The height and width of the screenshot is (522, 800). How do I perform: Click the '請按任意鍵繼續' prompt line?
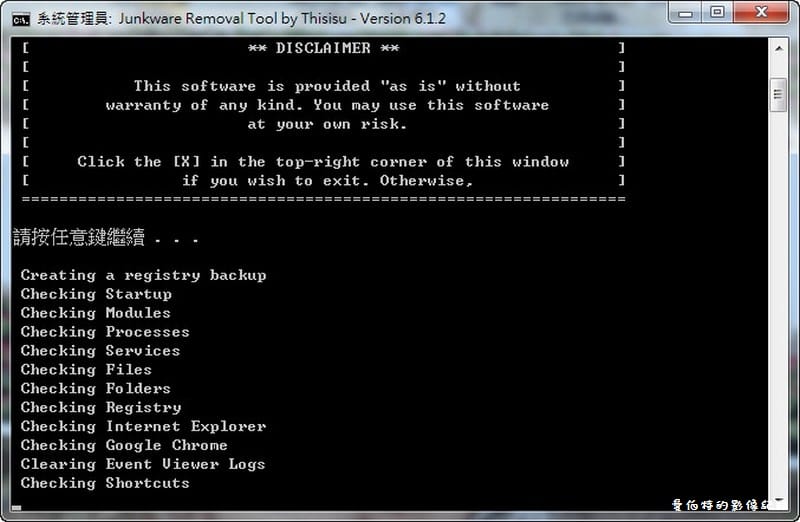pos(105,237)
